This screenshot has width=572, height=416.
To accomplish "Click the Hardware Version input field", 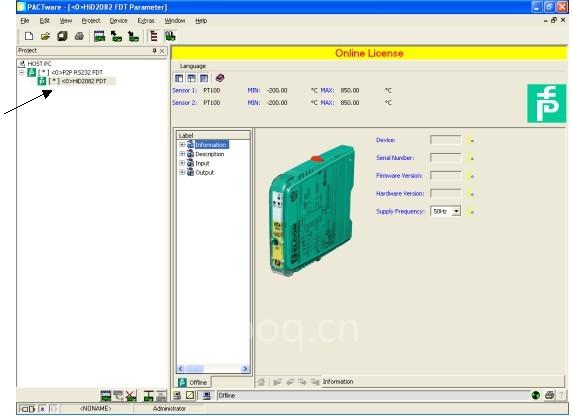I will point(445,193).
